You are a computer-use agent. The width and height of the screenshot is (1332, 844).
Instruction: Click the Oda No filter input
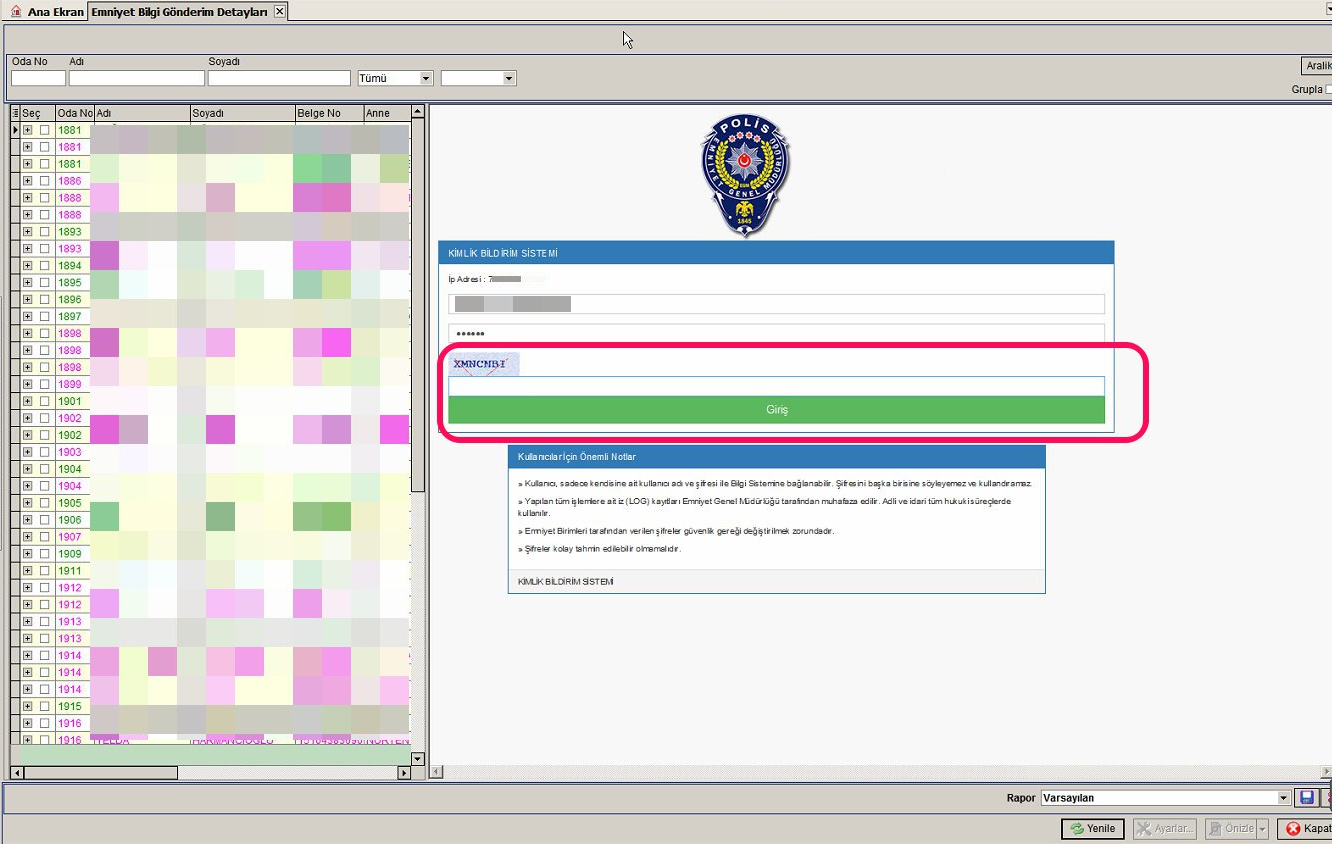point(38,78)
